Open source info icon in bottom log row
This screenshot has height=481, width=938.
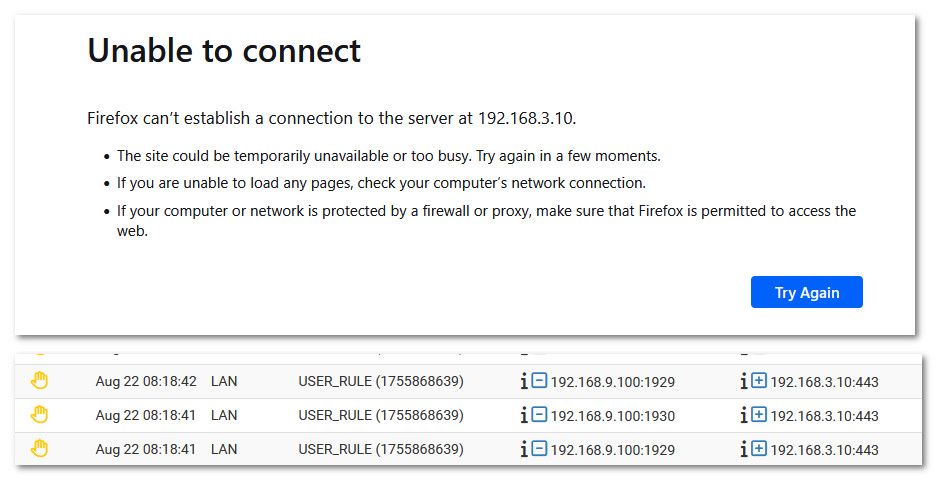click(524, 449)
